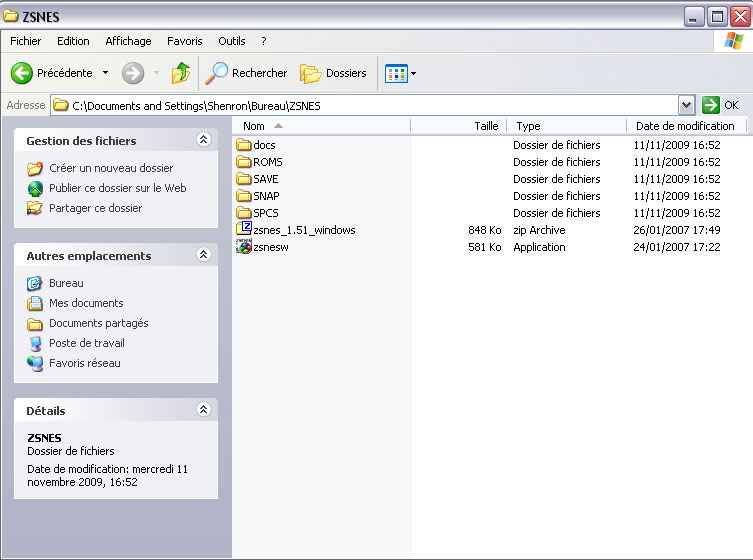Sort by the Nom column header
753x560 pixels.
point(321,126)
